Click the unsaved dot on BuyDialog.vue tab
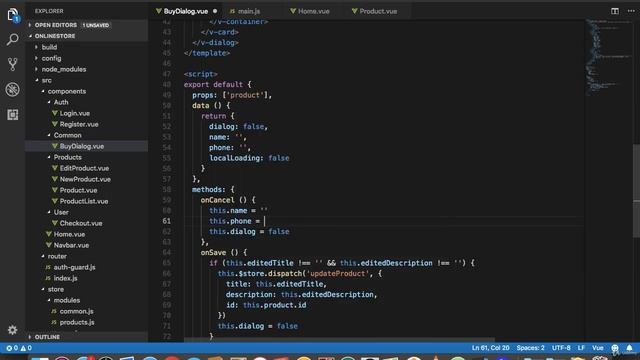This screenshot has width=640, height=360. pyautogui.click(x=215, y=11)
